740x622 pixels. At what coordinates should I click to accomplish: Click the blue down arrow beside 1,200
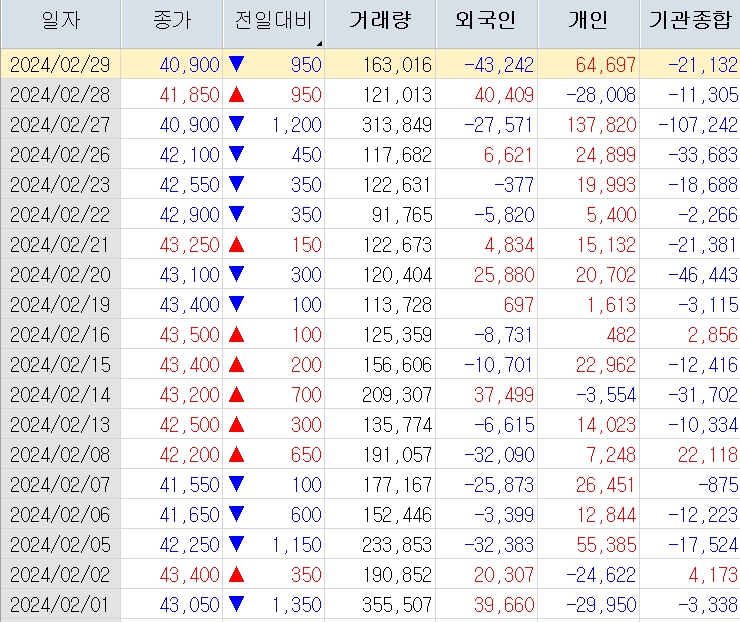(x=236, y=124)
